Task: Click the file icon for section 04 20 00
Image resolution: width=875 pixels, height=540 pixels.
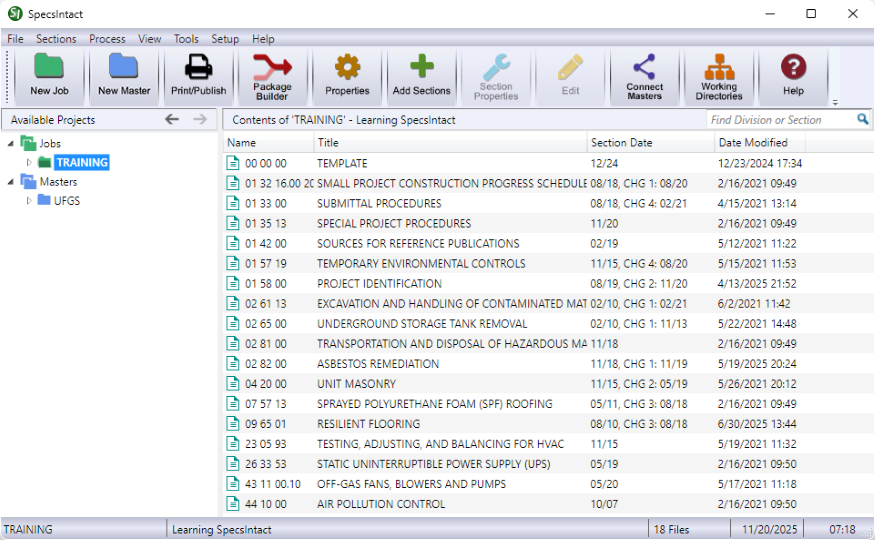Action: [233, 384]
